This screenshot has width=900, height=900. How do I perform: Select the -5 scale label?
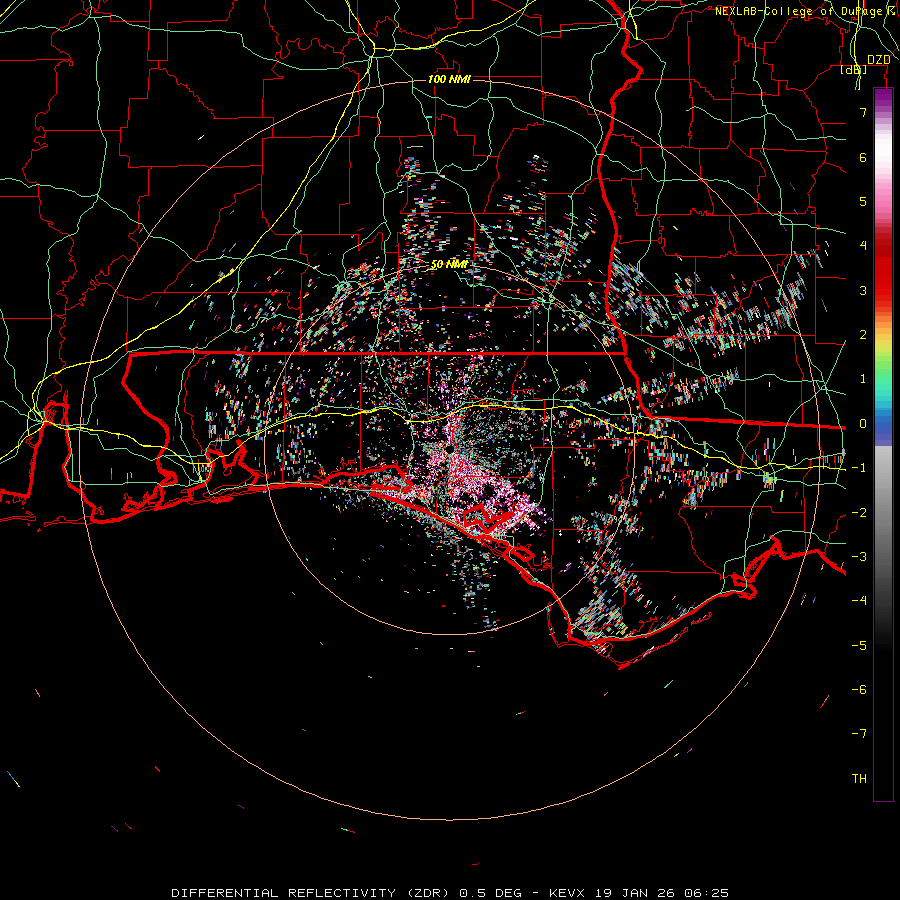coord(859,646)
